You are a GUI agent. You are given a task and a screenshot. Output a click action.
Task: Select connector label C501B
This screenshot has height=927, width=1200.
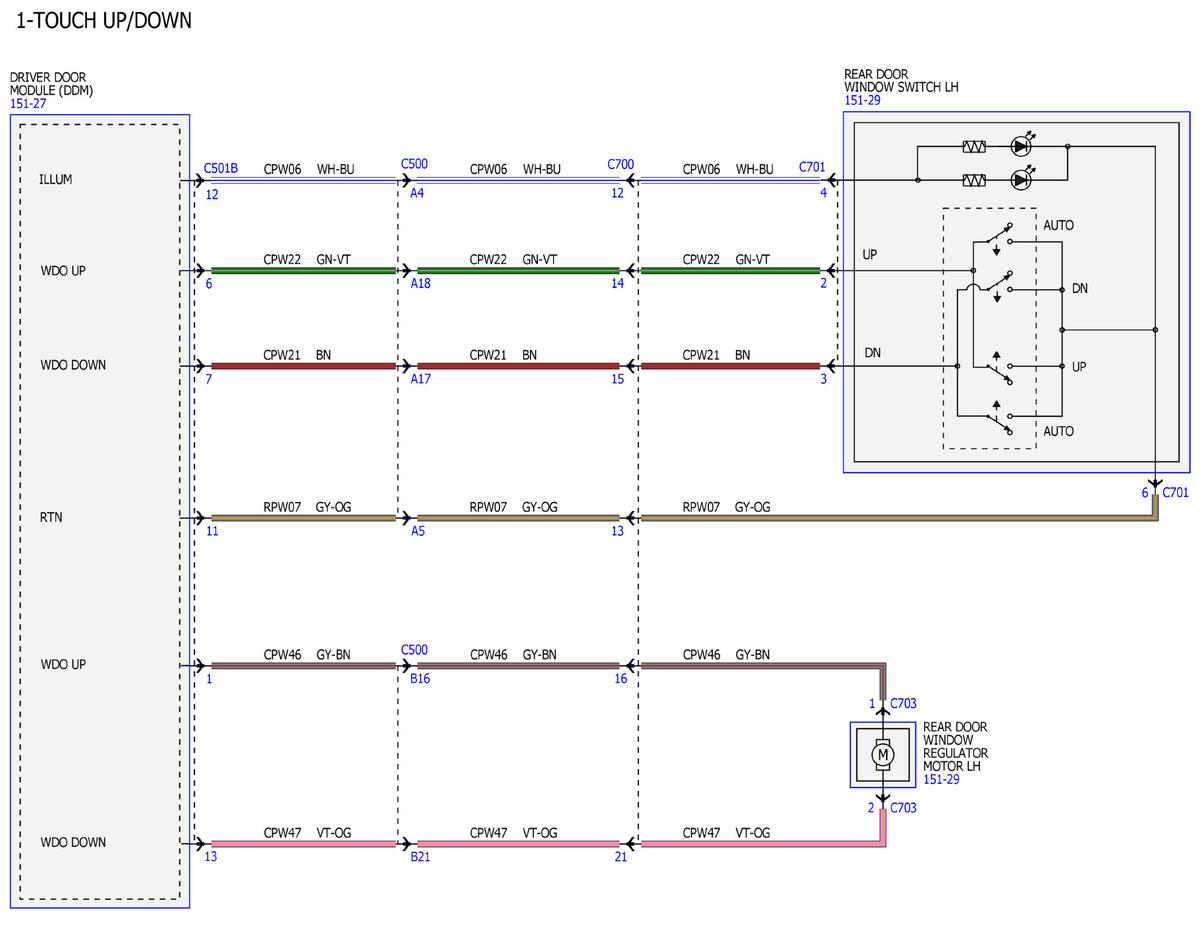point(221,168)
